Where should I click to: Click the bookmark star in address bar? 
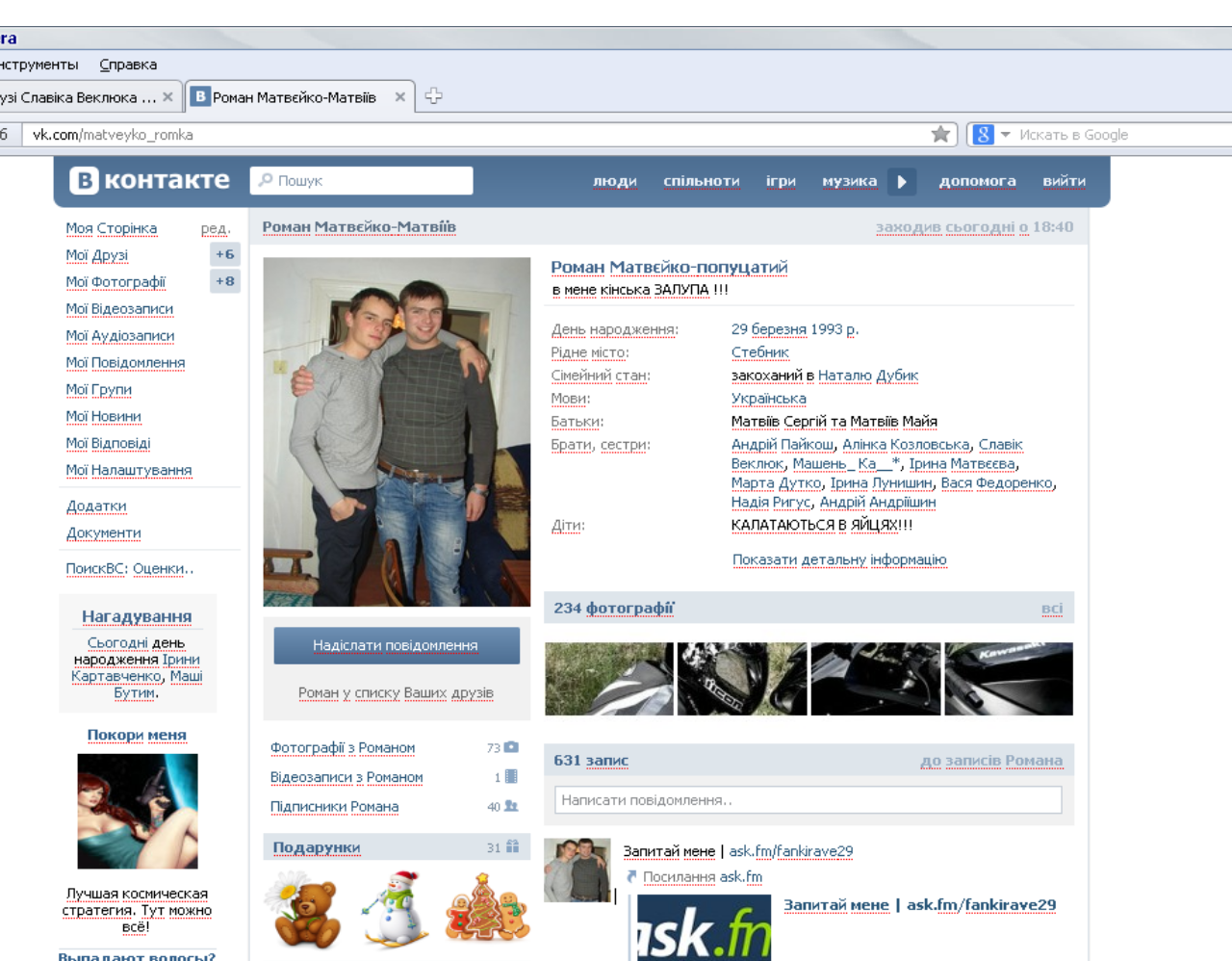pyautogui.click(x=940, y=135)
